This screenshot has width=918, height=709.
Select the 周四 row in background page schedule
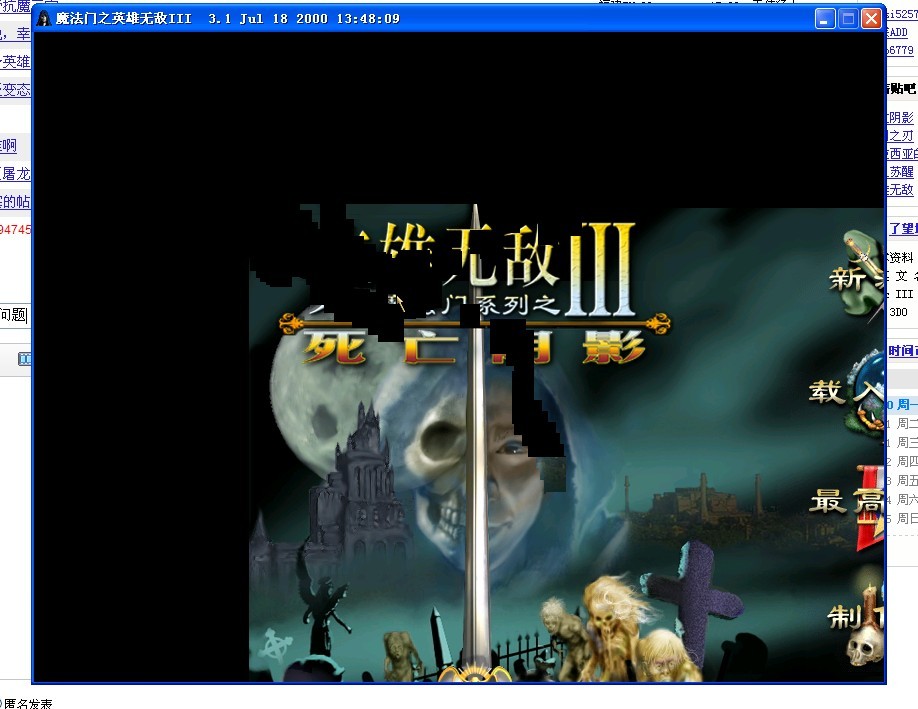902,461
